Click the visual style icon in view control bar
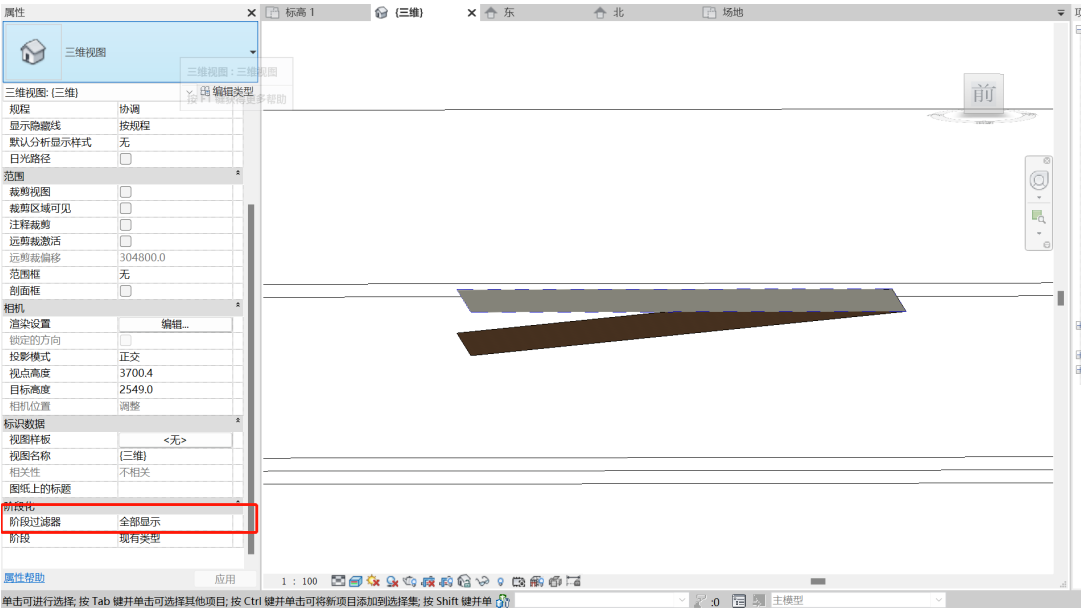The width and height of the screenshot is (1081, 608). pos(356,581)
